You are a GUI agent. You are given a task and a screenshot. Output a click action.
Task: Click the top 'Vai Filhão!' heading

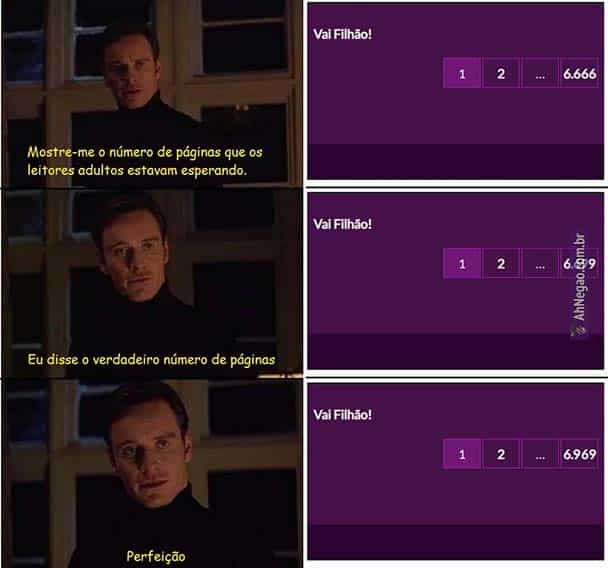[x=342, y=34]
